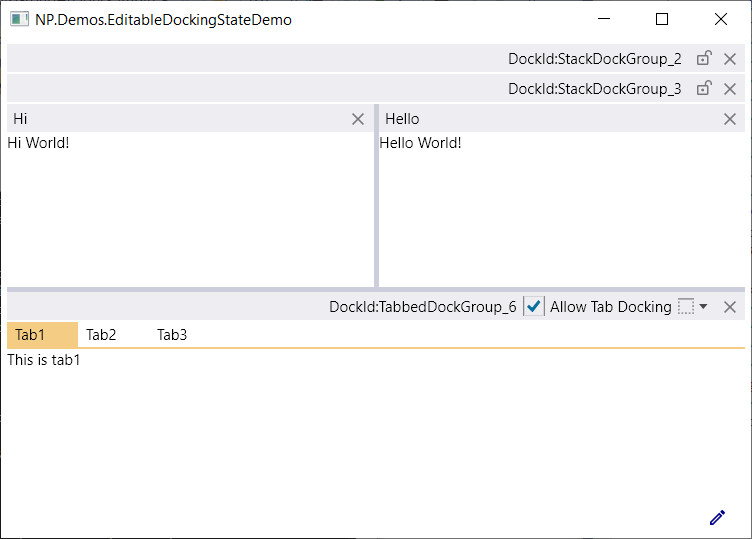Close the Hi dock pane
Screen dimensions: 752x539
coord(358,119)
